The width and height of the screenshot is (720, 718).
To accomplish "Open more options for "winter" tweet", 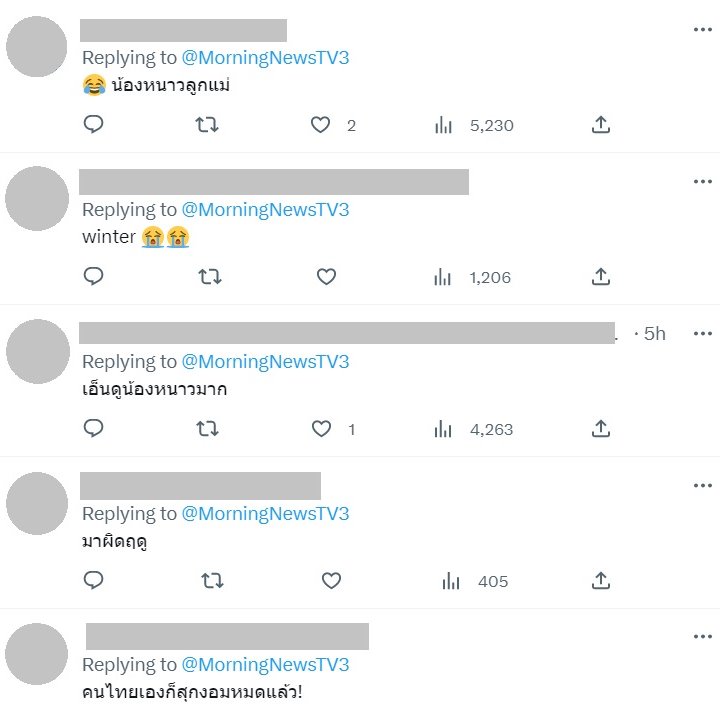I will coord(702,182).
